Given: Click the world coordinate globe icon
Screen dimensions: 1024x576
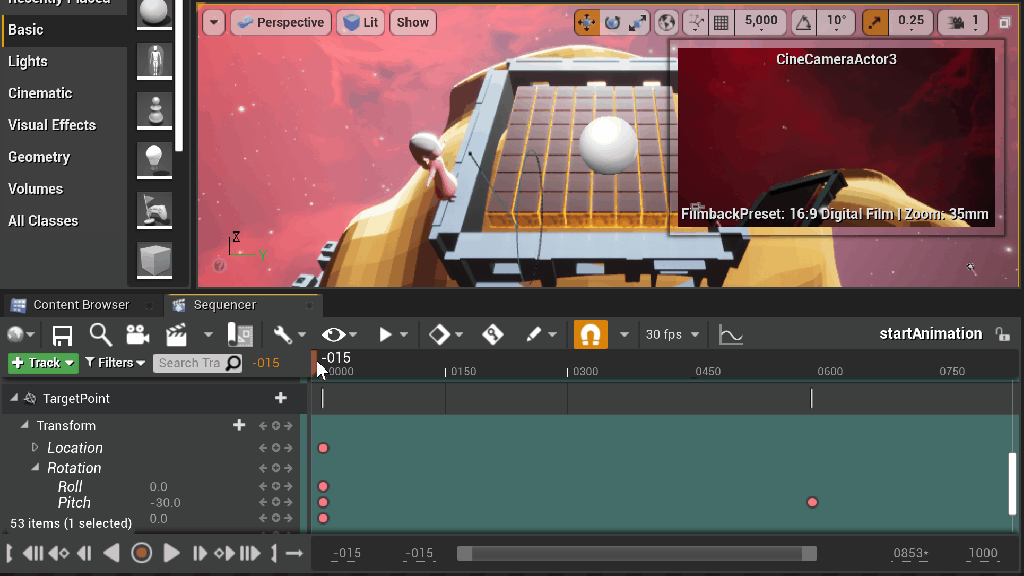Looking at the screenshot, I should coord(667,21).
